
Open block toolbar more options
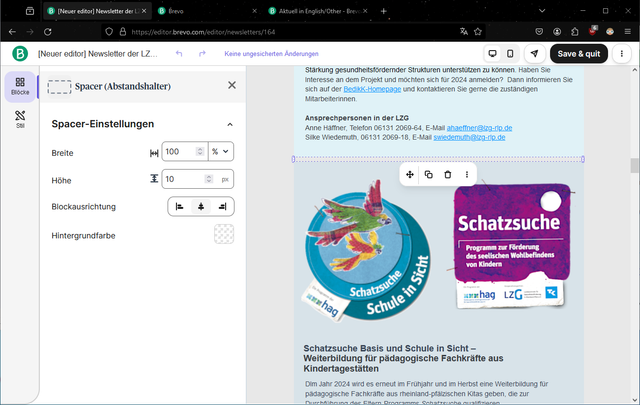point(467,175)
